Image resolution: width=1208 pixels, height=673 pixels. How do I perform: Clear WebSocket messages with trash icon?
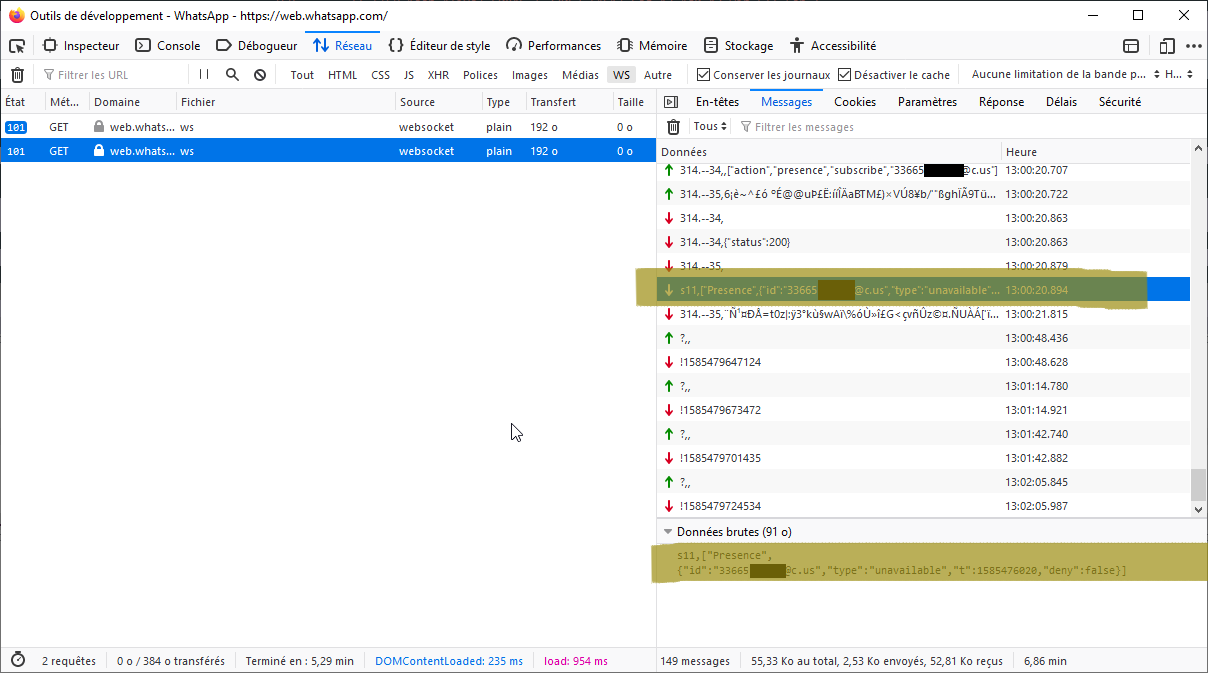coord(674,127)
